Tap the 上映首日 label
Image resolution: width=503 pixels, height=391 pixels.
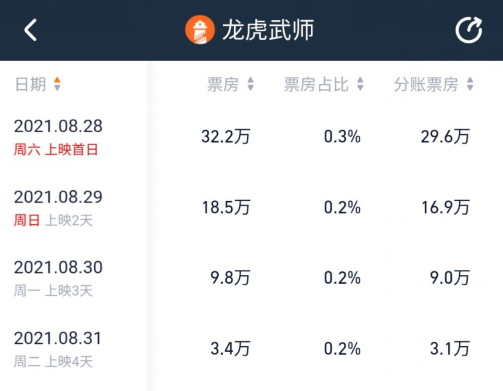click(71, 150)
